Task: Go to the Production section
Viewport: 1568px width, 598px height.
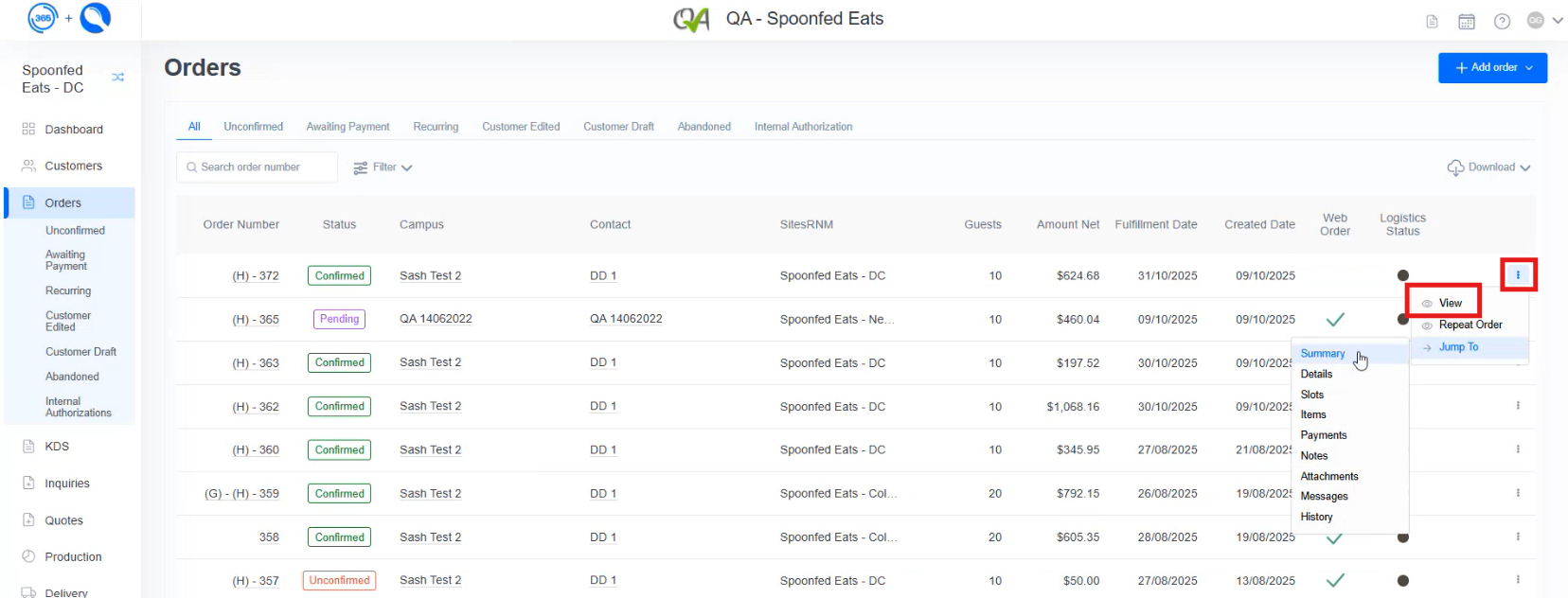Action: [76, 556]
